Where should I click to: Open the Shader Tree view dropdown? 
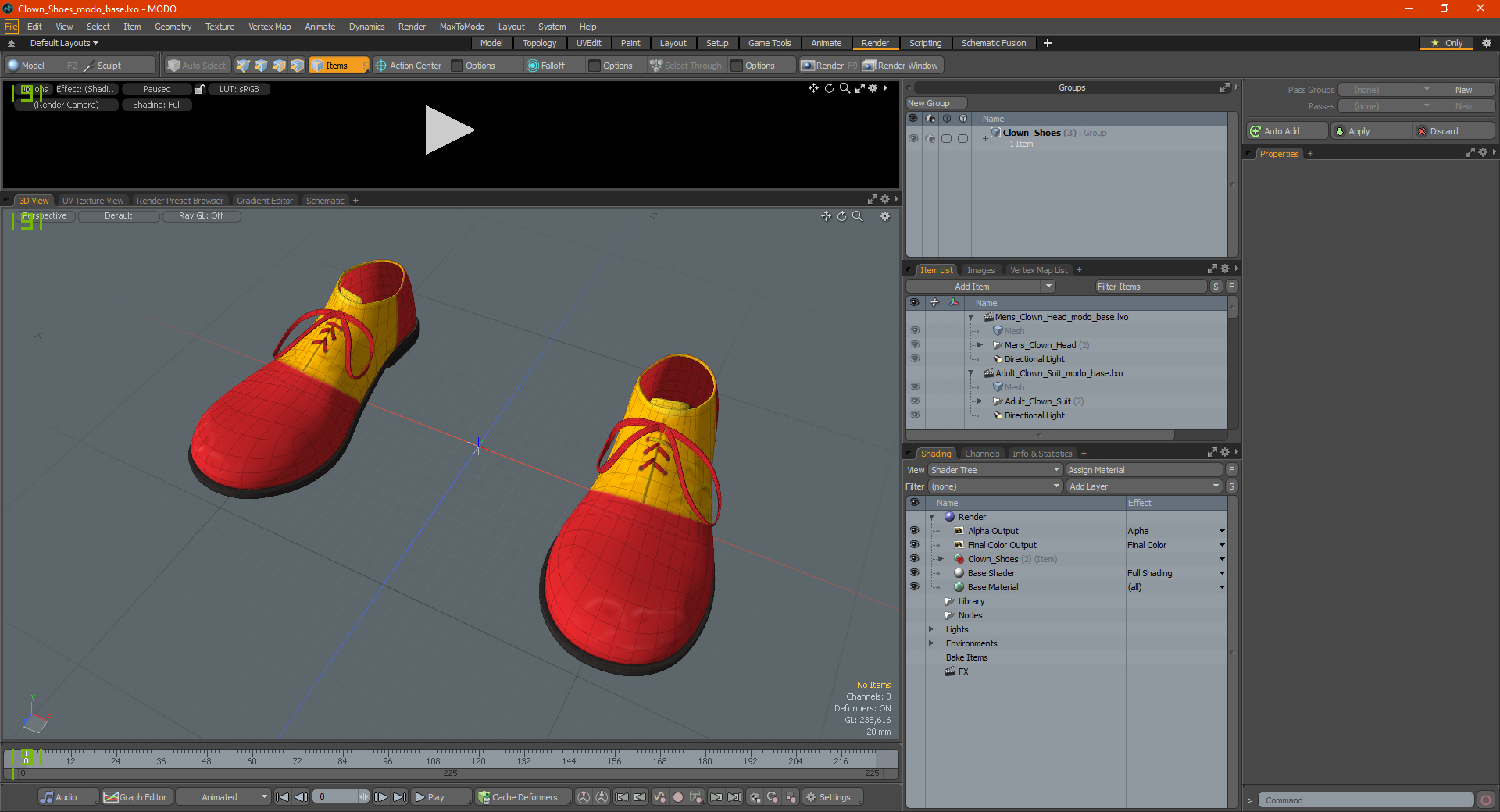[x=995, y=470]
